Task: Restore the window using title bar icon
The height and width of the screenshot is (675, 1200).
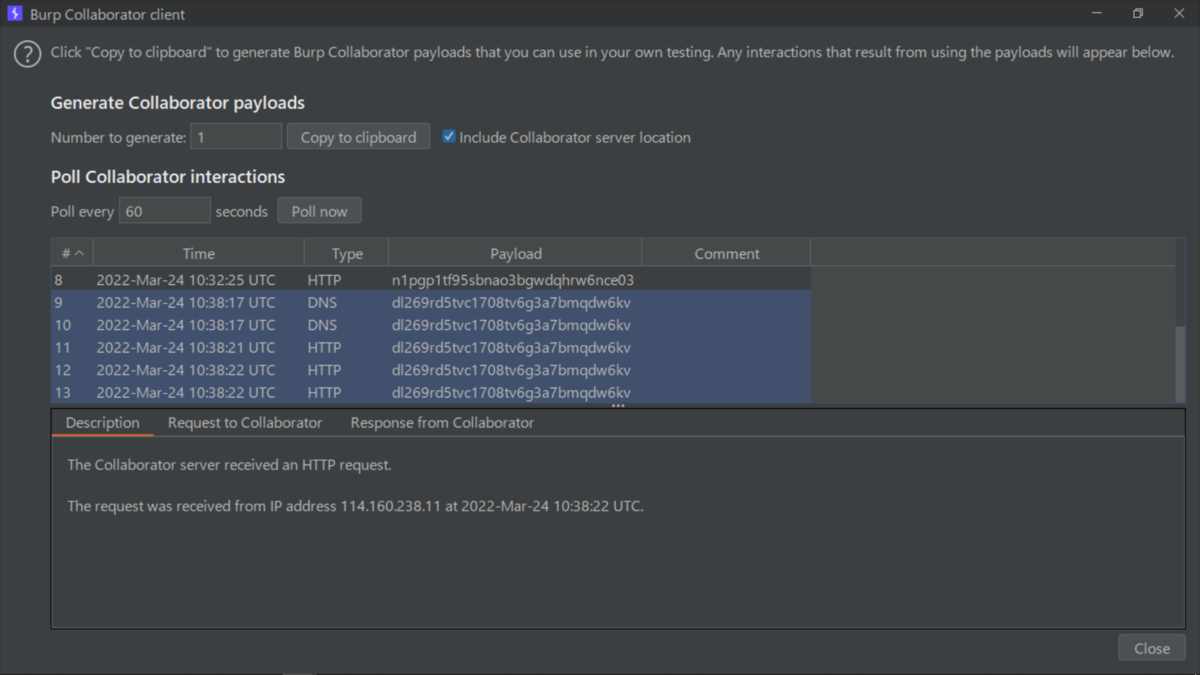Action: tap(1138, 14)
